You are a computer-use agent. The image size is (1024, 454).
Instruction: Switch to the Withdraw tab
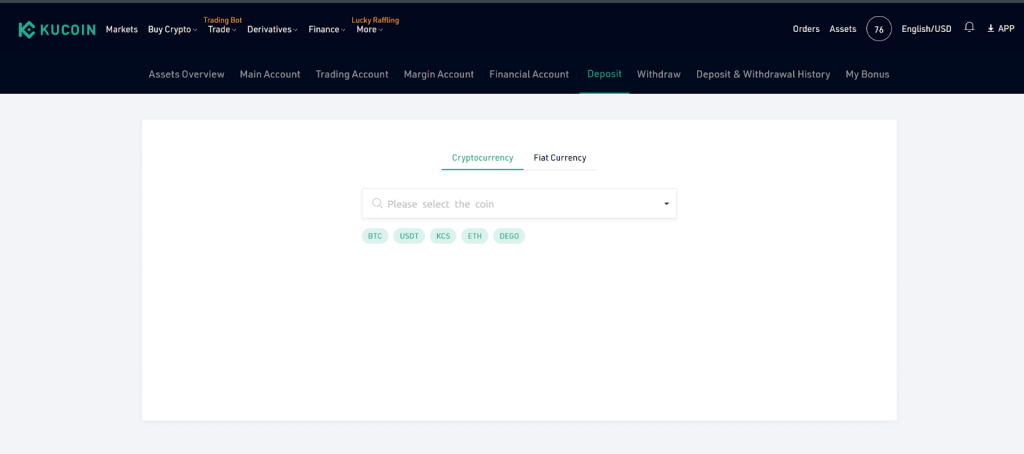click(659, 74)
